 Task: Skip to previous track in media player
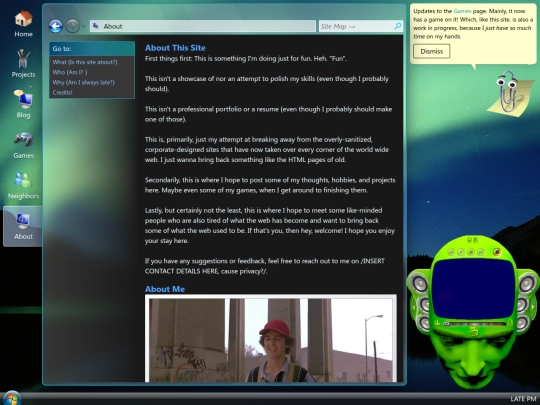pyautogui.click(x=451, y=252)
